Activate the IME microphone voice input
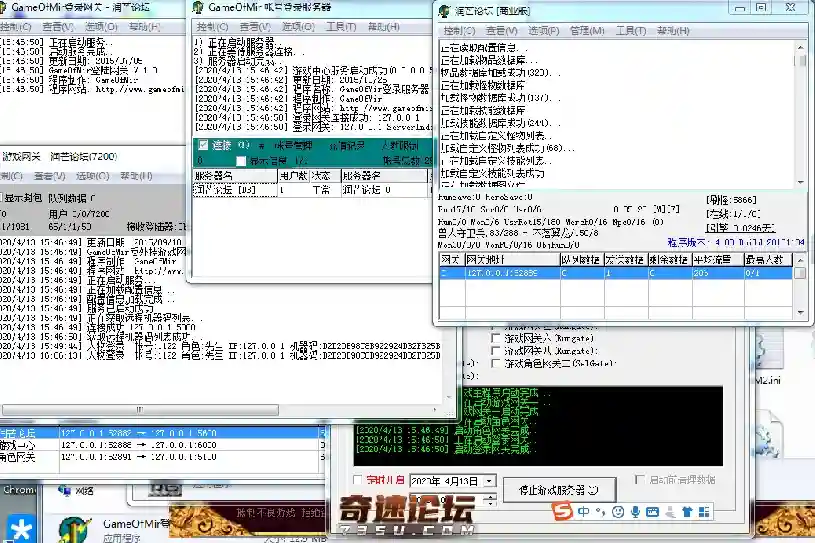The width and height of the screenshot is (815, 543). click(x=635, y=512)
